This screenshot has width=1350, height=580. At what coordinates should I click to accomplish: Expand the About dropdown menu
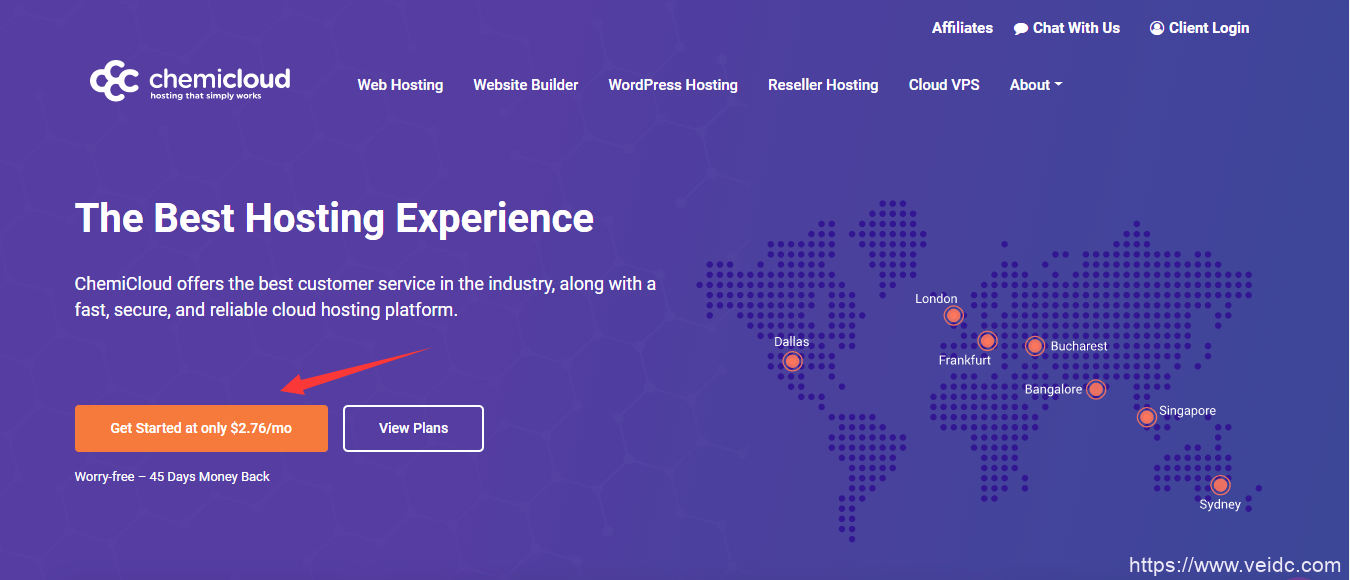click(x=1035, y=85)
